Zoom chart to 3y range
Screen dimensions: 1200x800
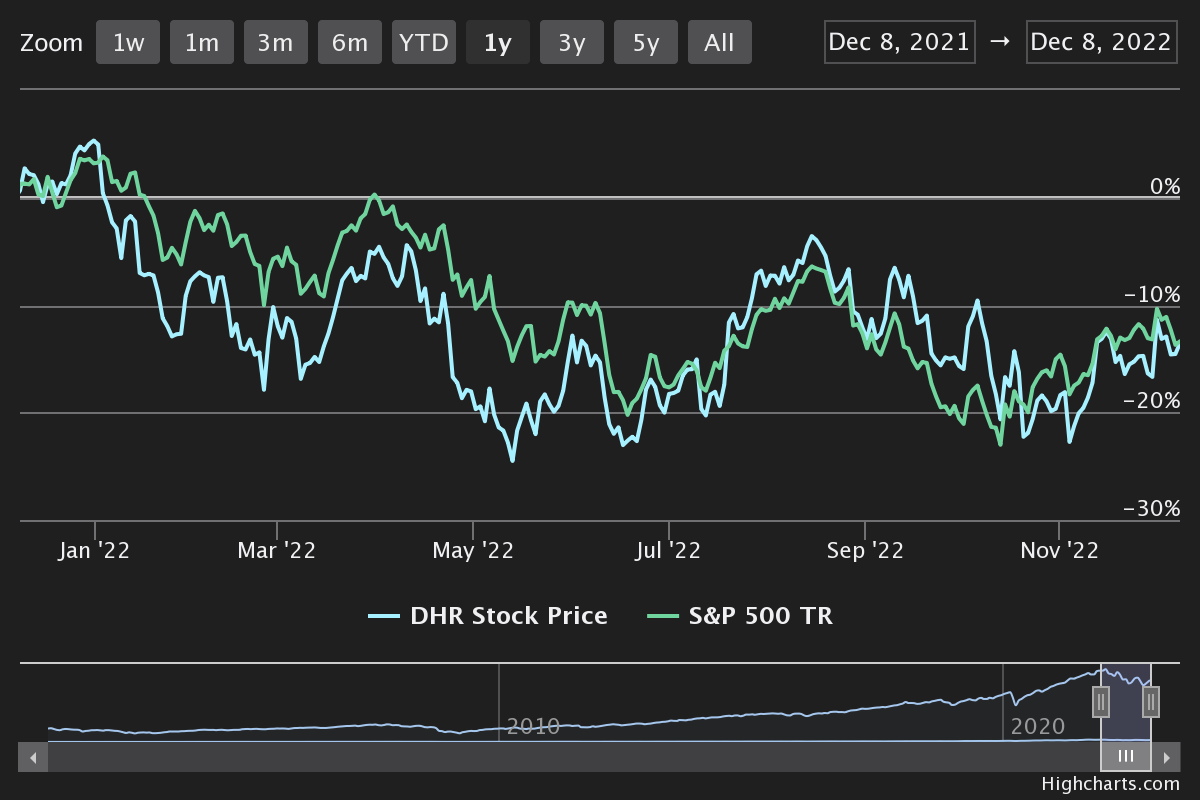572,43
